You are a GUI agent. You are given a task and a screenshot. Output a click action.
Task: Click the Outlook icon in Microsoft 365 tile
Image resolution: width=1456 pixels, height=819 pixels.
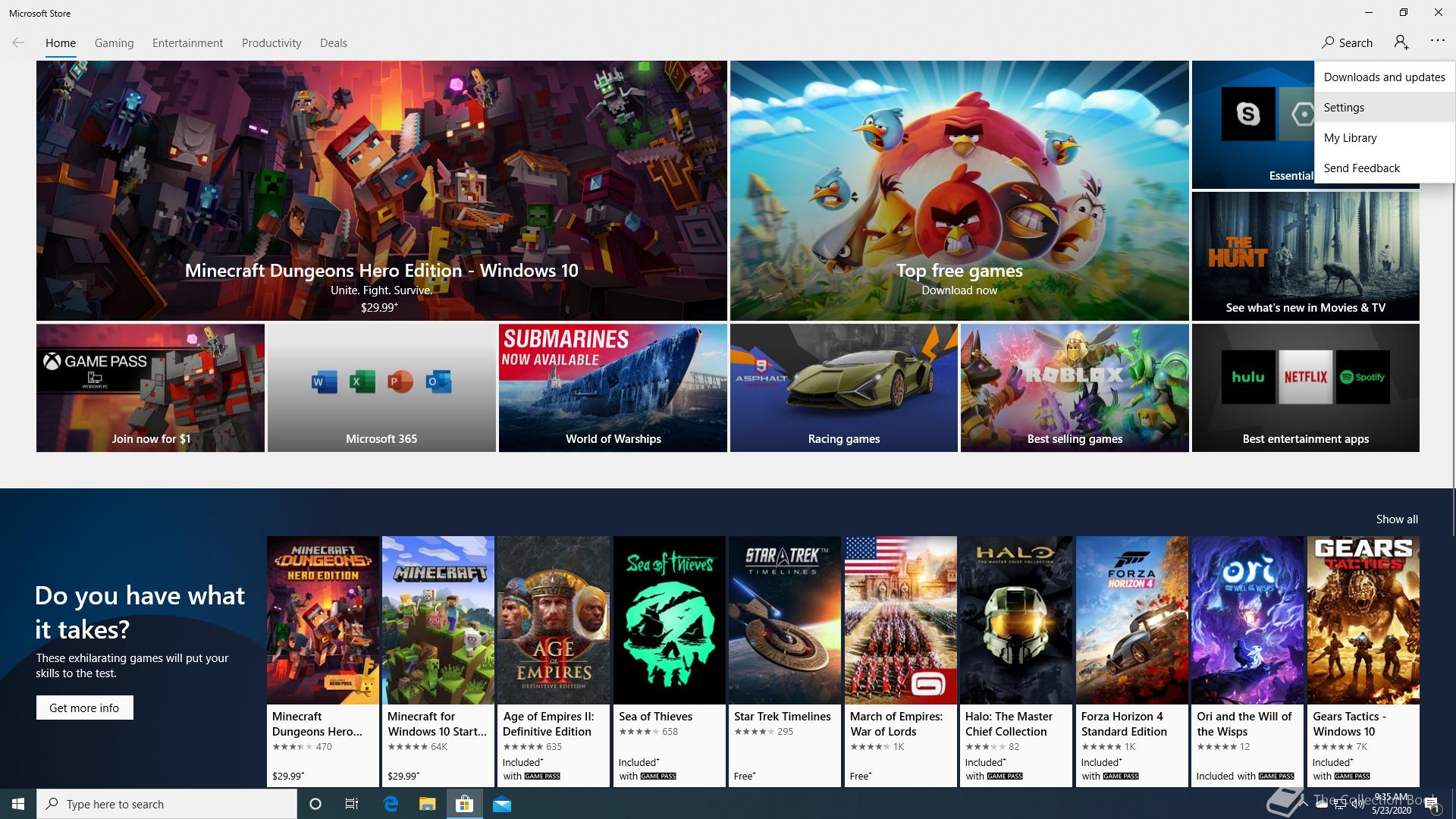(438, 381)
